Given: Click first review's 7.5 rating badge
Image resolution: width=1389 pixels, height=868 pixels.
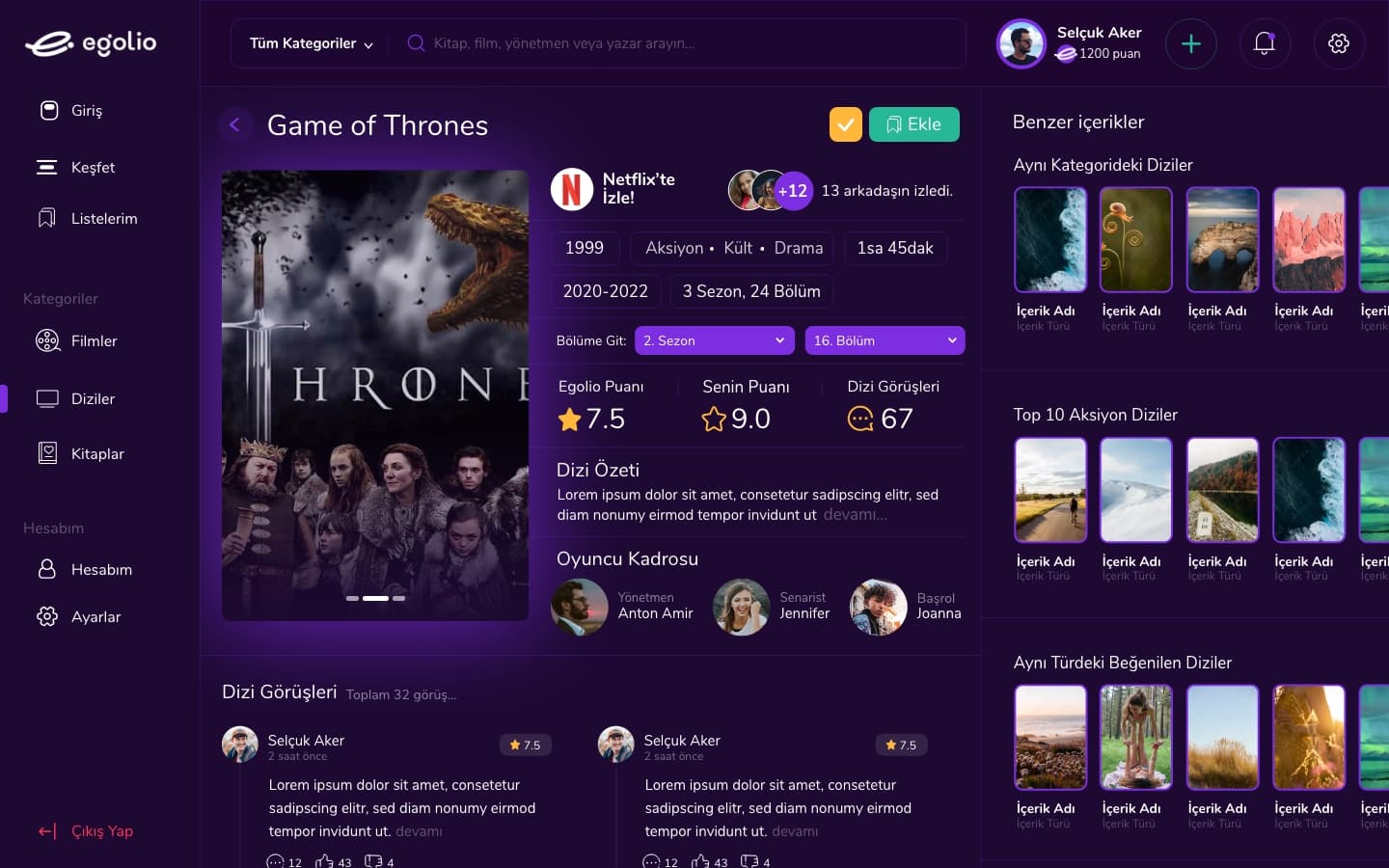Looking at the screenshot, I should (525, 745).
